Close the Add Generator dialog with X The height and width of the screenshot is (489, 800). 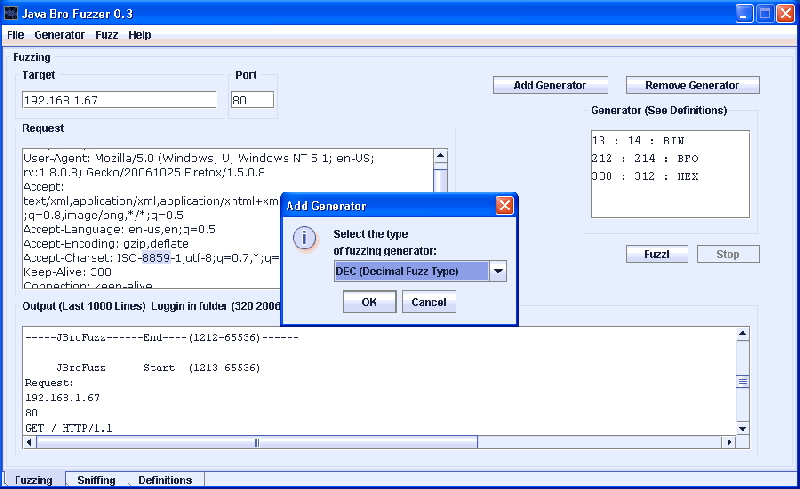[x=505, y=205]
